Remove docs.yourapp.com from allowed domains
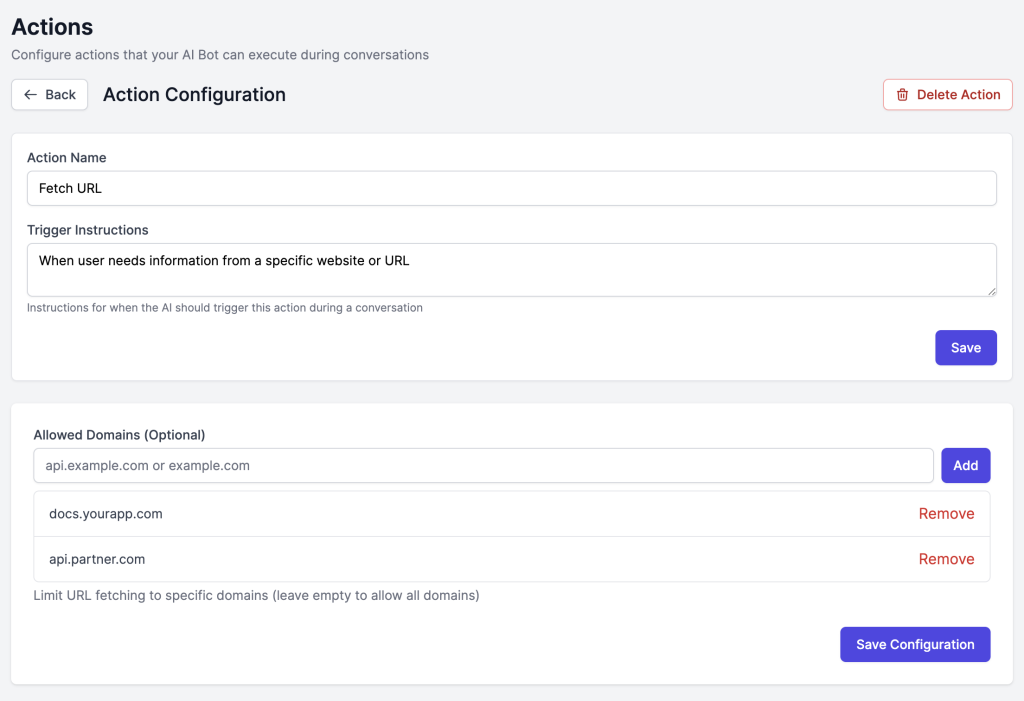Screen dimensions: 1024x701 [x=946, y=514]
